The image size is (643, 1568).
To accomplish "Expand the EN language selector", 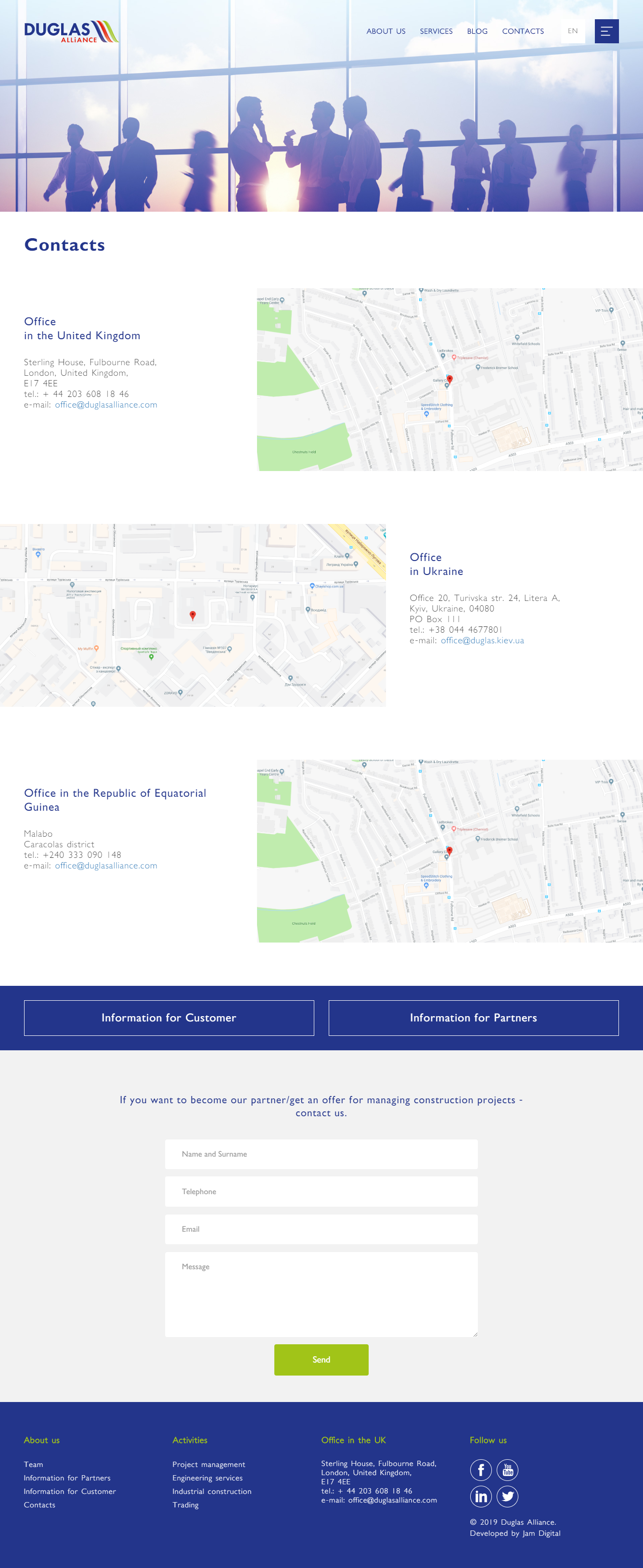I will tap(572, 31).
